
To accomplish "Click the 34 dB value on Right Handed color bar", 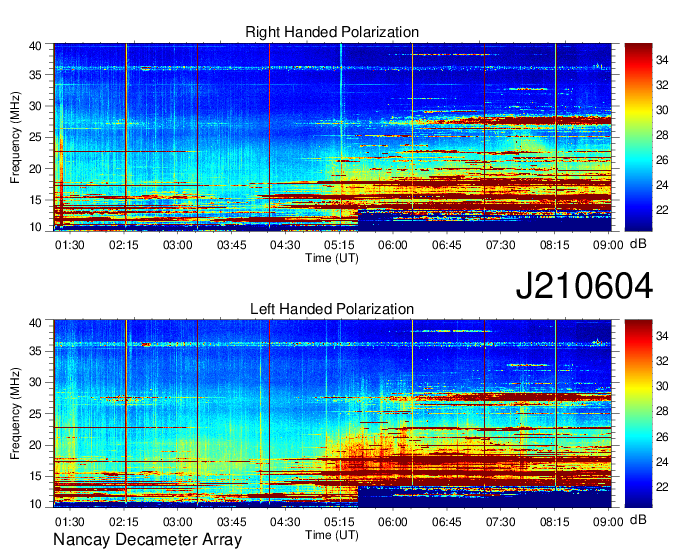I will (662, 60).
